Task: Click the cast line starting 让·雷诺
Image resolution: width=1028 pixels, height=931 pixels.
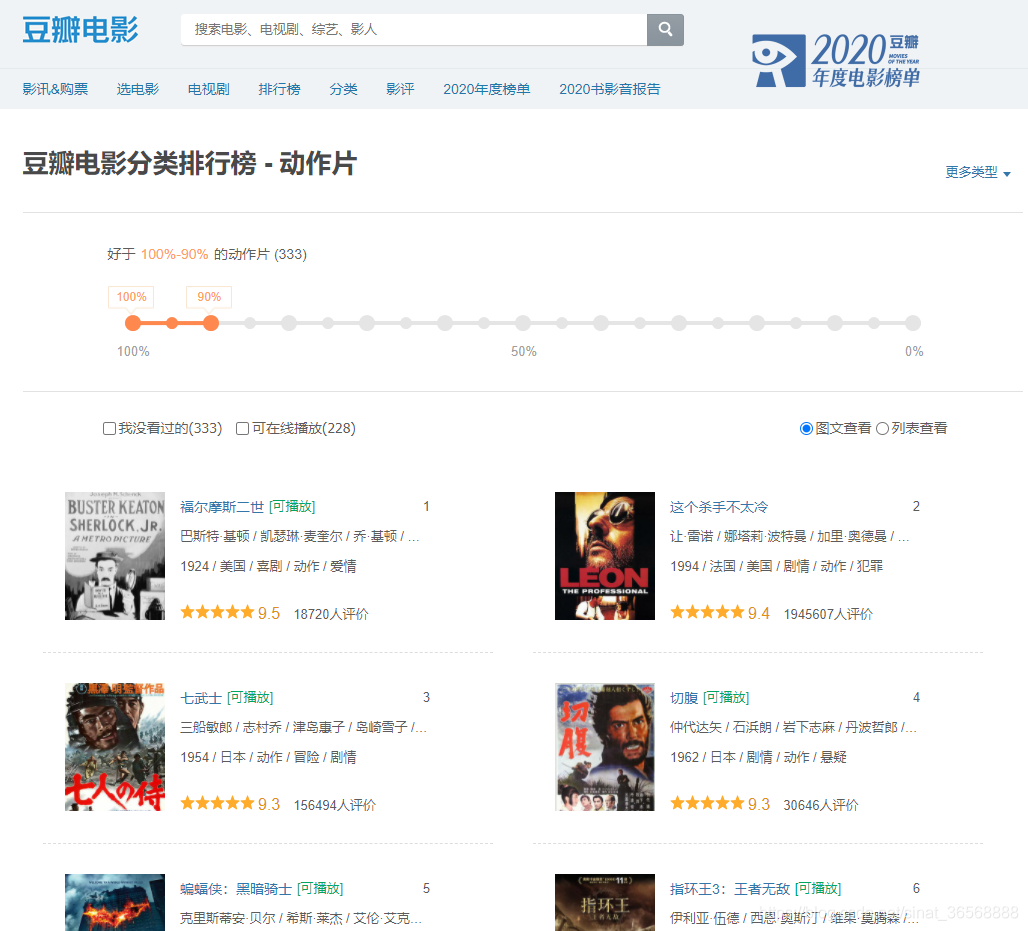Action: point(789,536)
